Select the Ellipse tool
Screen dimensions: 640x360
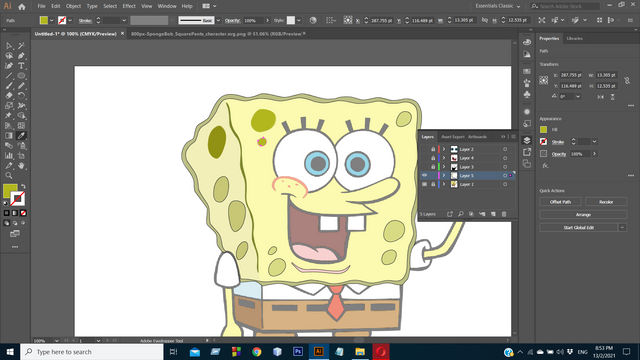pyautogui.click(x=21, y=76)
